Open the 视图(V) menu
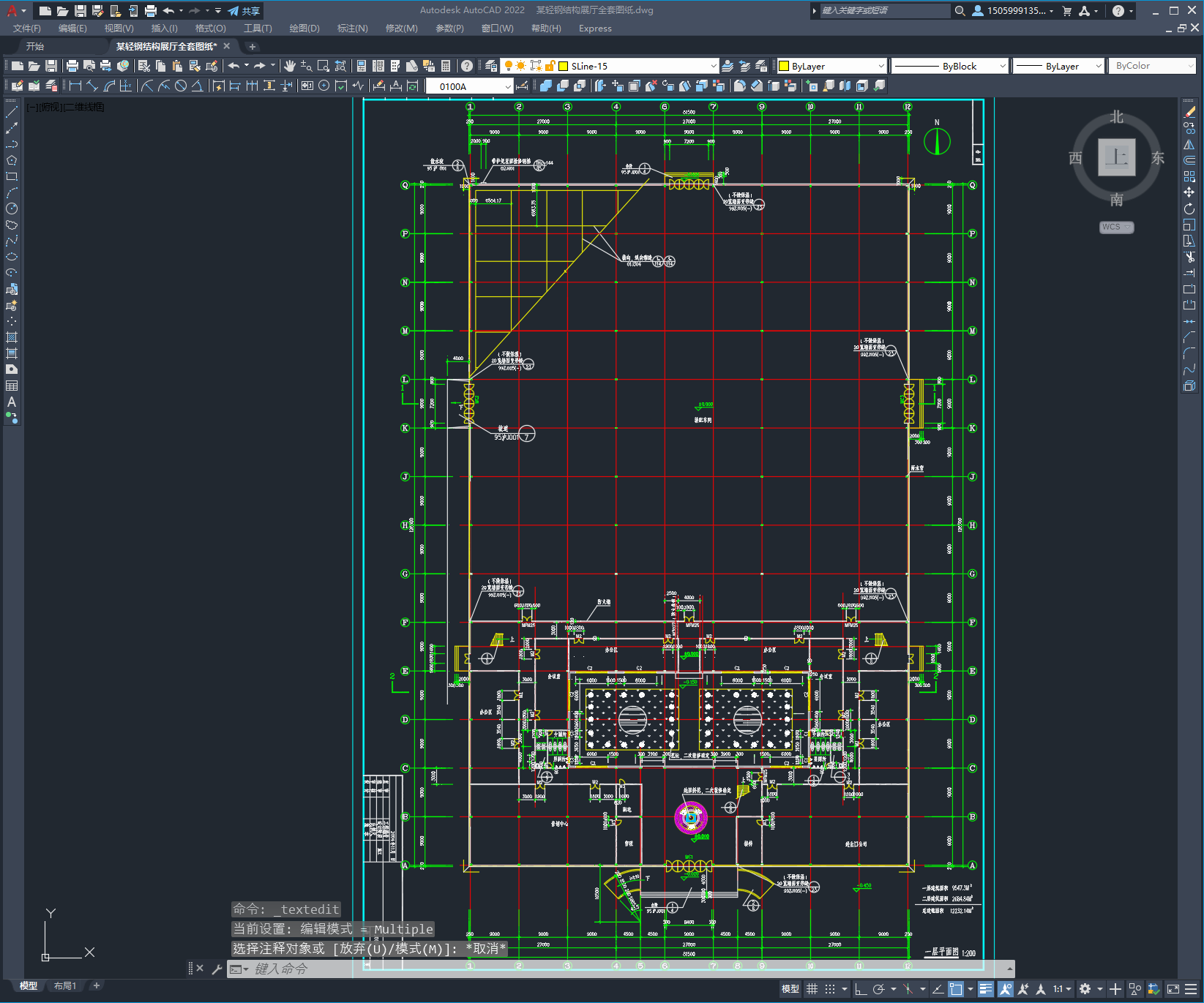Screen dimensions: 1204x1003 [119, 28]
